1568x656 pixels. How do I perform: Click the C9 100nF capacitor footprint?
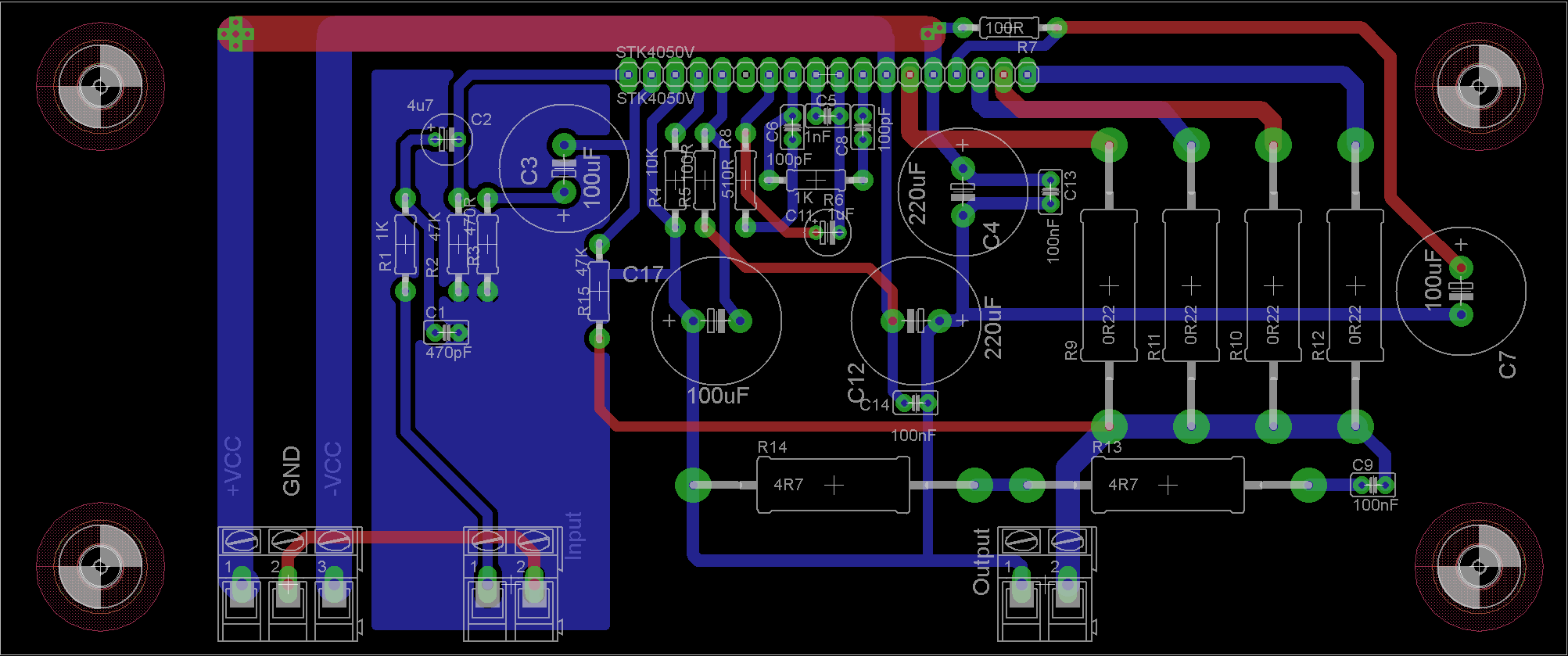coord(1374,485)
